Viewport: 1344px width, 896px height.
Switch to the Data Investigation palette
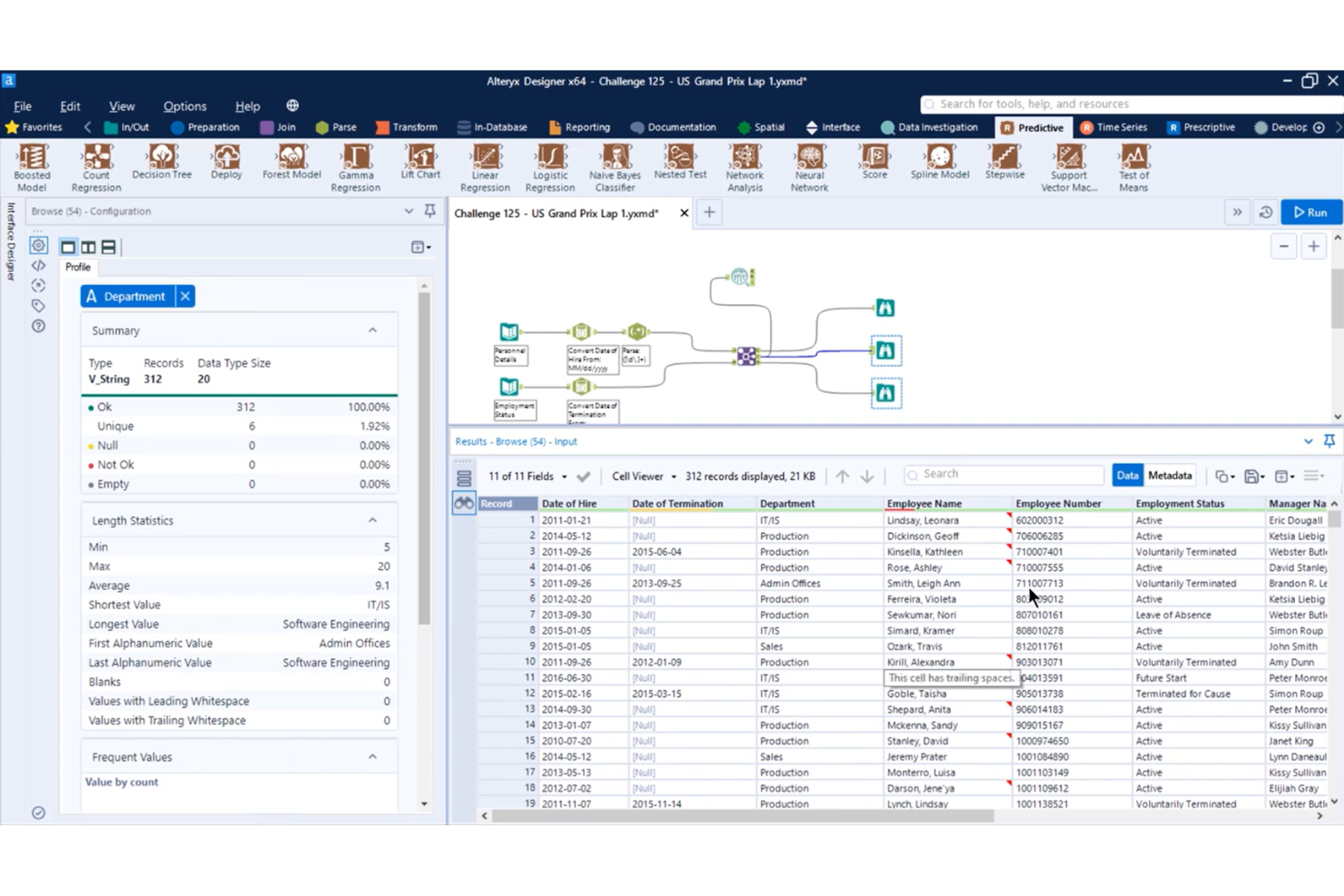click(930, 127)
